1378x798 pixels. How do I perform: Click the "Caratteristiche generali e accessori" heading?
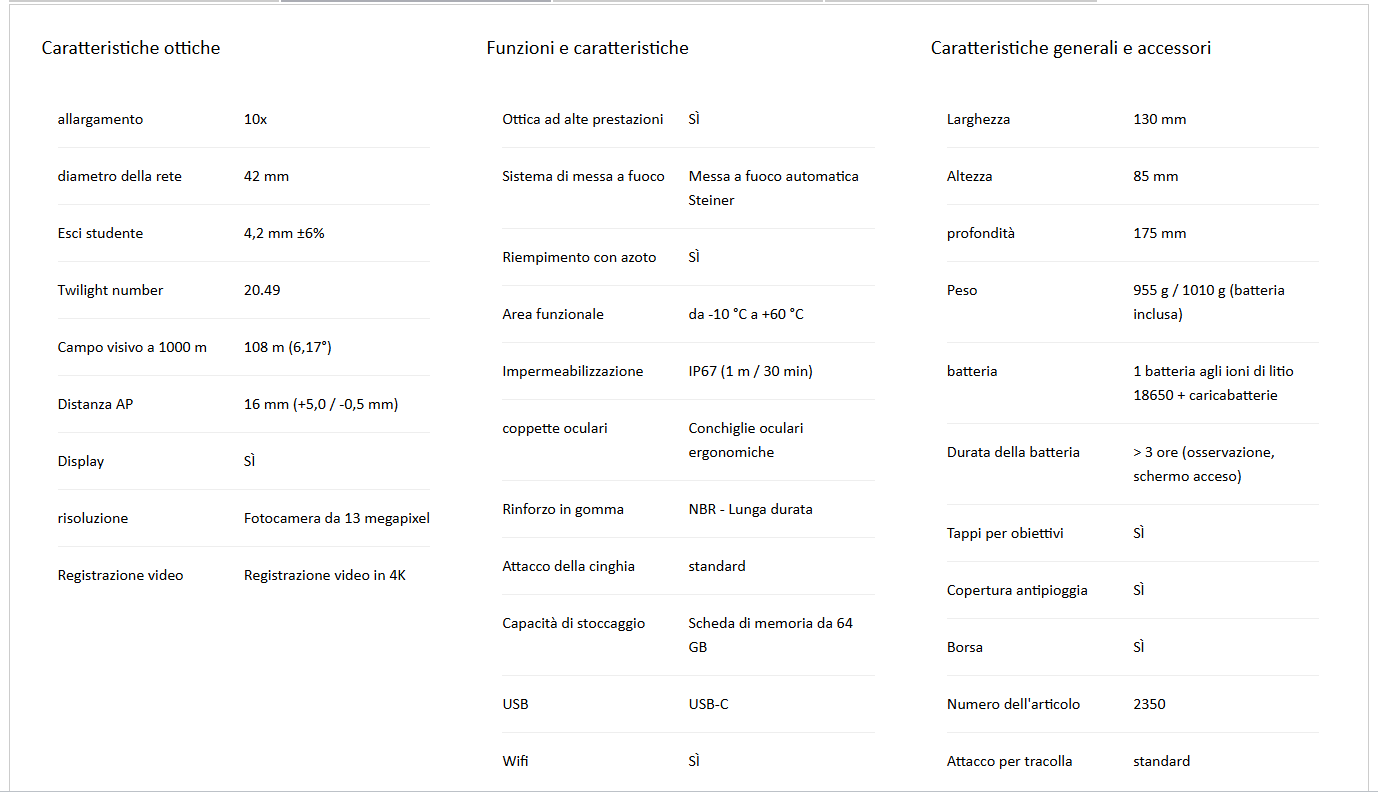pos(1070,48)
